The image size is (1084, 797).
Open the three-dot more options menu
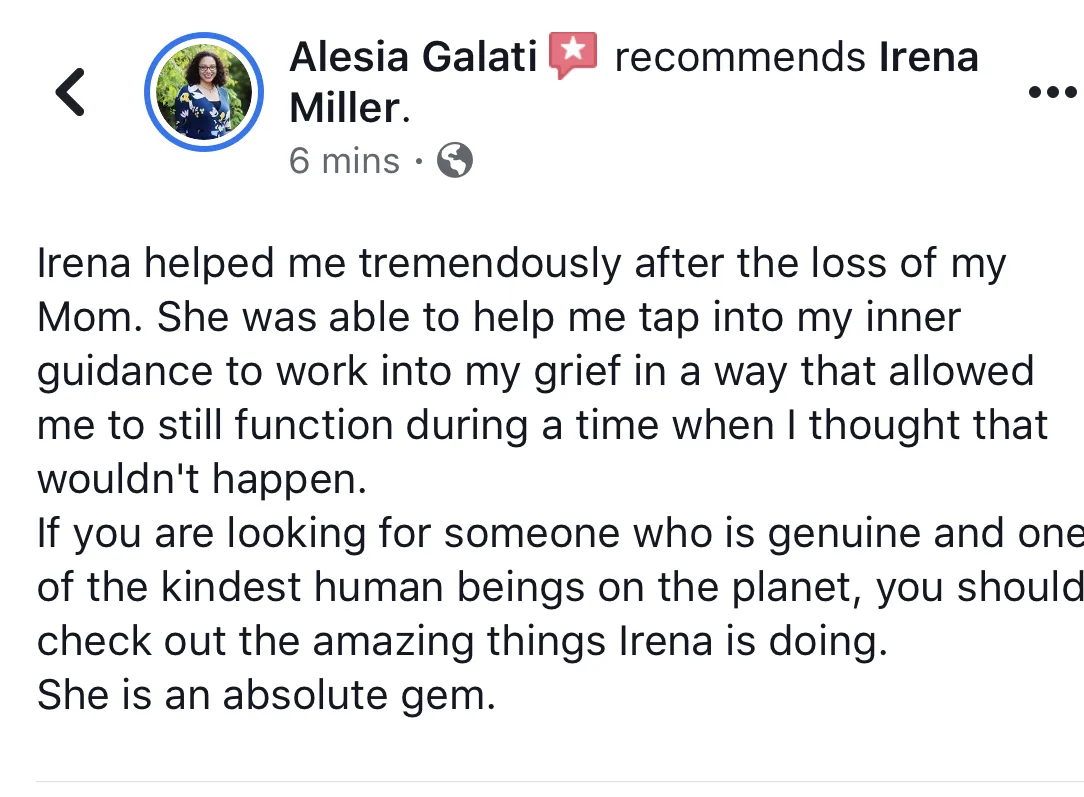click(x=1051, y=92)
